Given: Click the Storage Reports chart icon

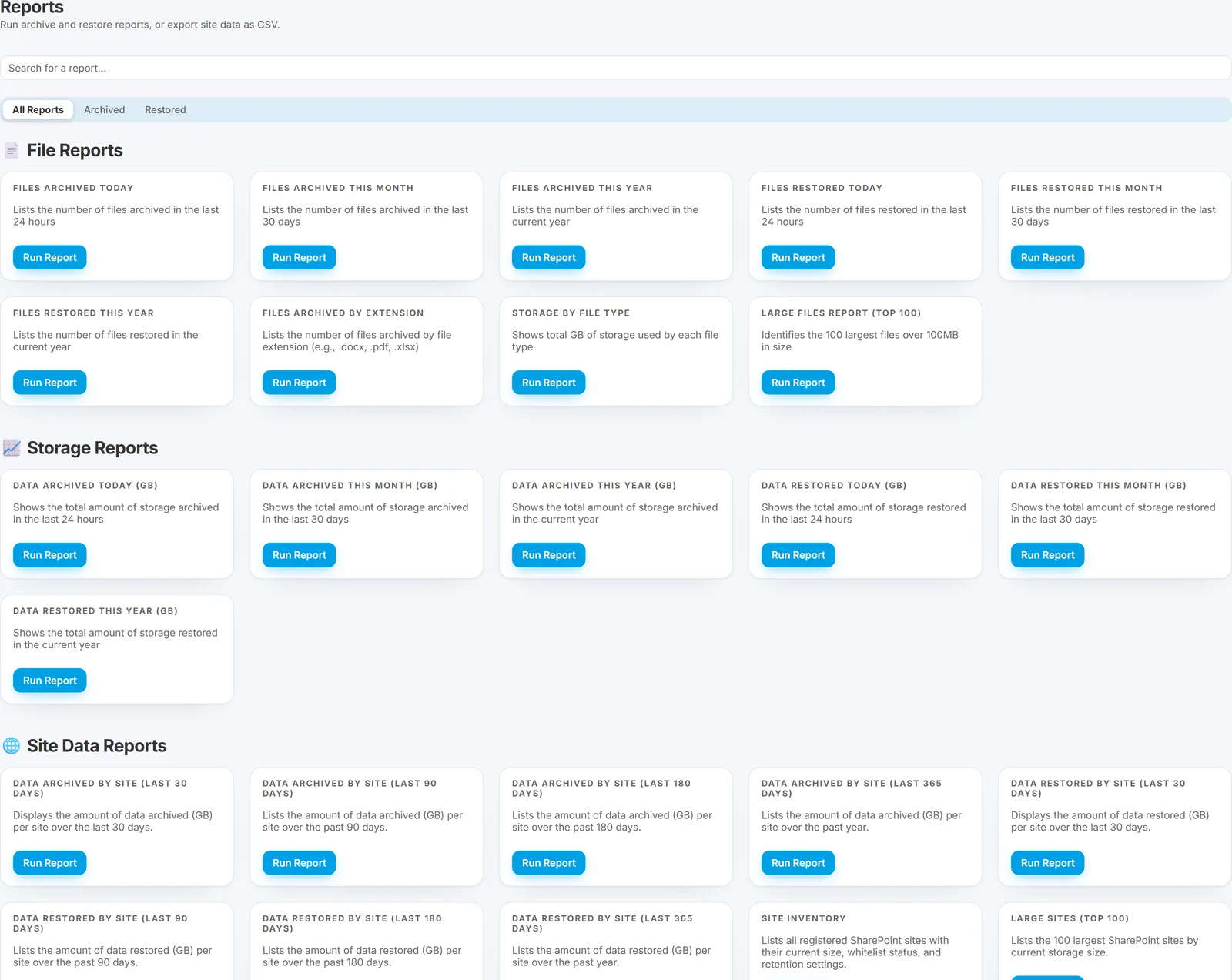Looking at the screenshot, I should click(12, 448).
